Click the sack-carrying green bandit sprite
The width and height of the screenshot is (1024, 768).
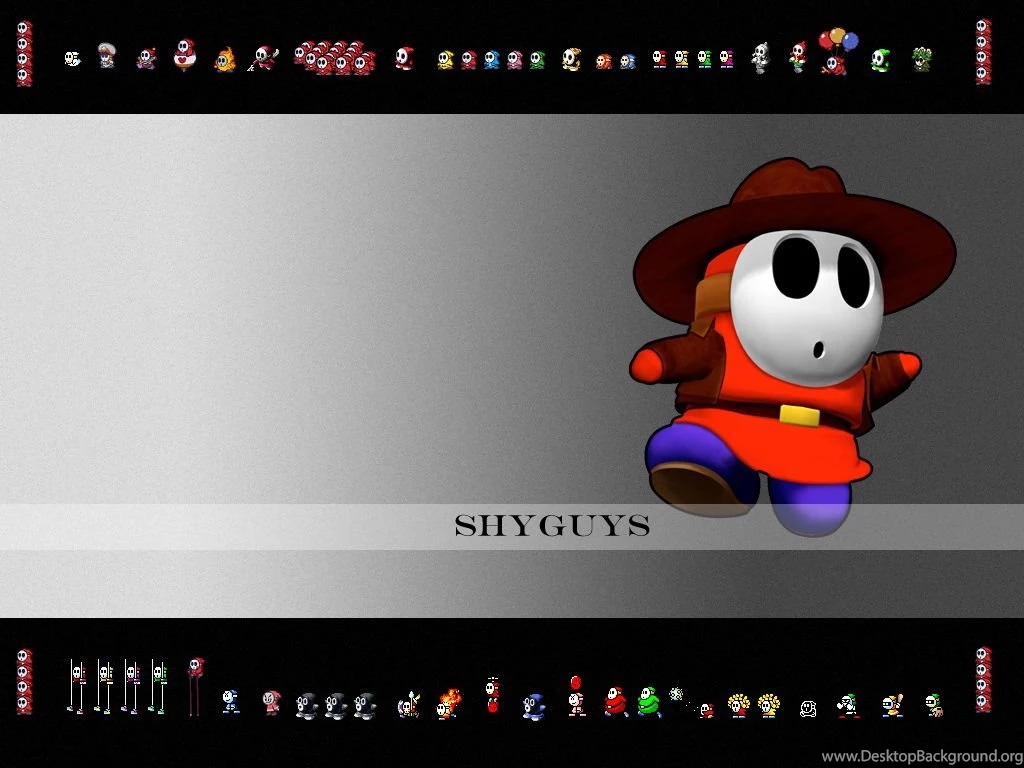point(934,705)
